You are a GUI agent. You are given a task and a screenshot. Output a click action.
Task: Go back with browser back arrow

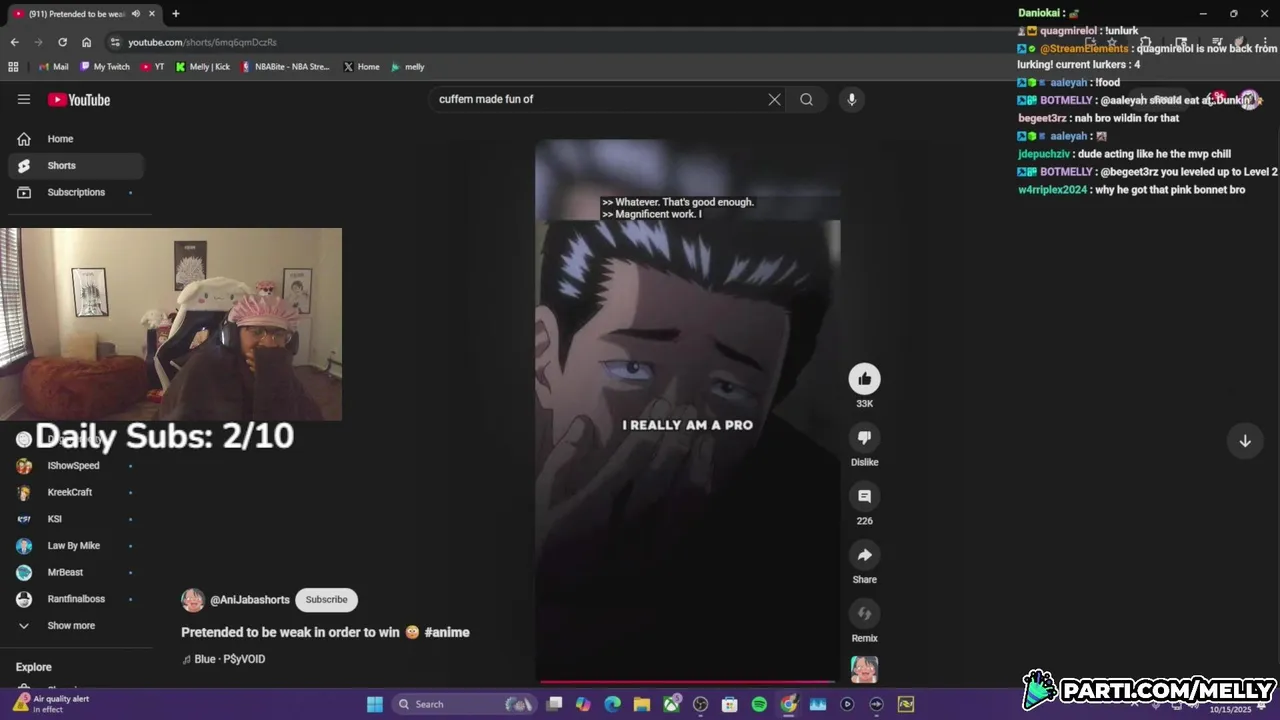point(14,42)
